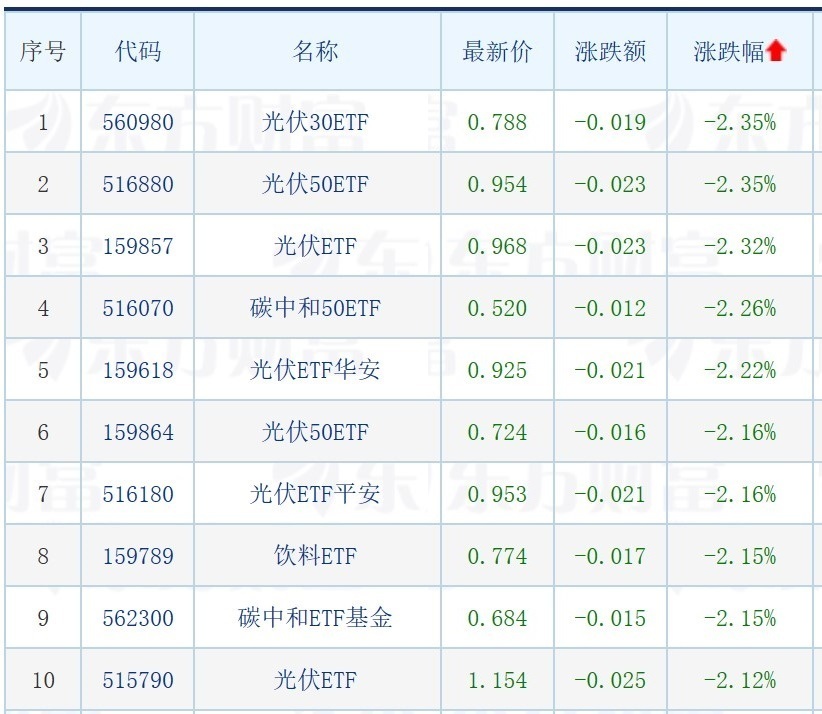Sort by 最新价 column header

pyautogui.click(x=497, y=51)
